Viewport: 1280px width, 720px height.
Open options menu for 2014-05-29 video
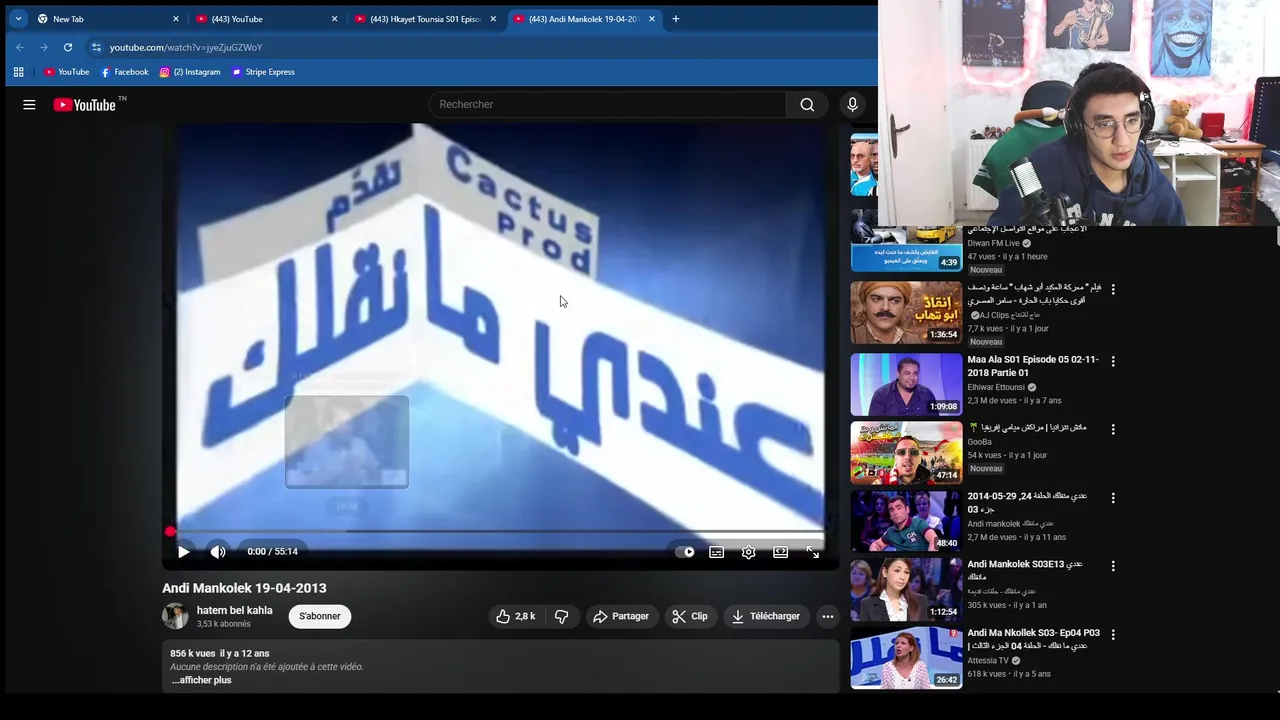(x=1113, y=497)
